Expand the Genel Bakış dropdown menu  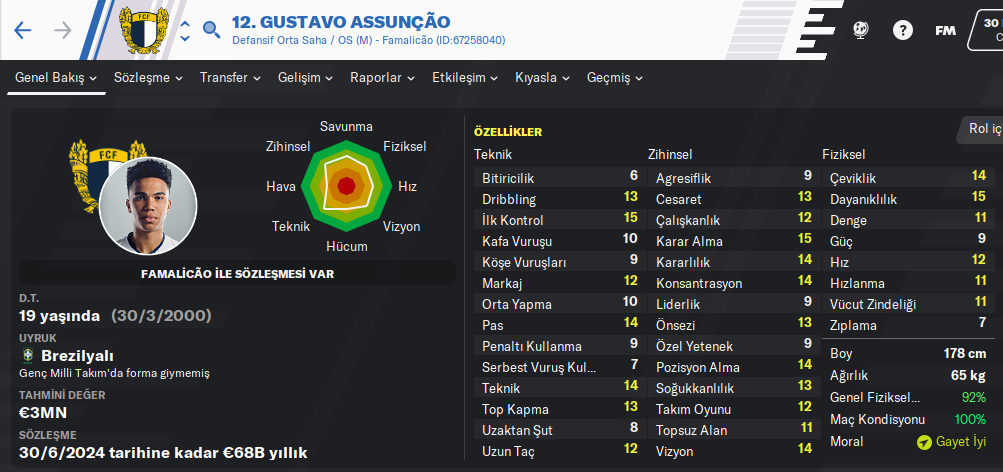pos(56,78)
